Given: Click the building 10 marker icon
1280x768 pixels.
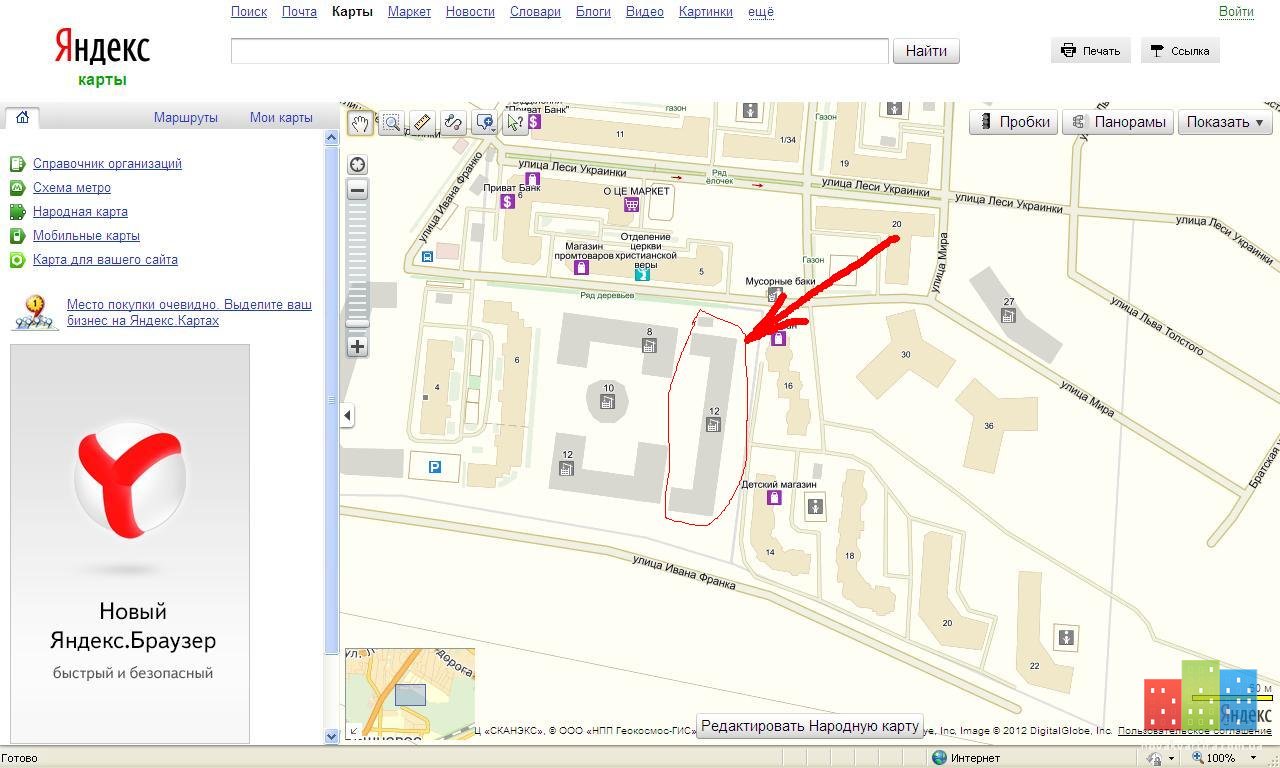Looking at the screenshot, I should coord(607,402).
